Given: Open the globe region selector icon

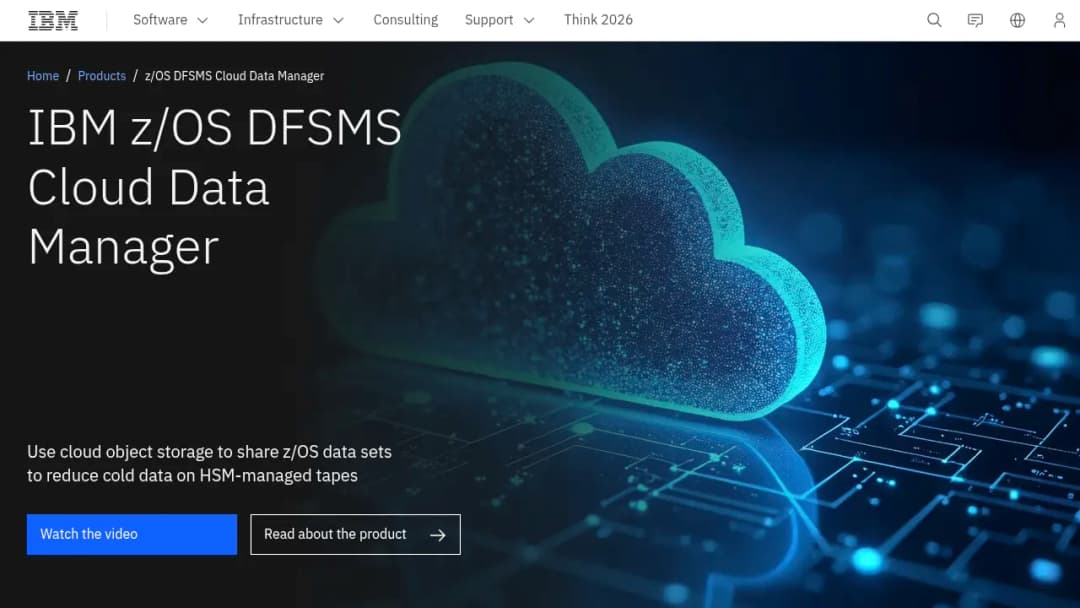Looking at the screenshot, I should pyautogui.click(x=1017, y=20).
